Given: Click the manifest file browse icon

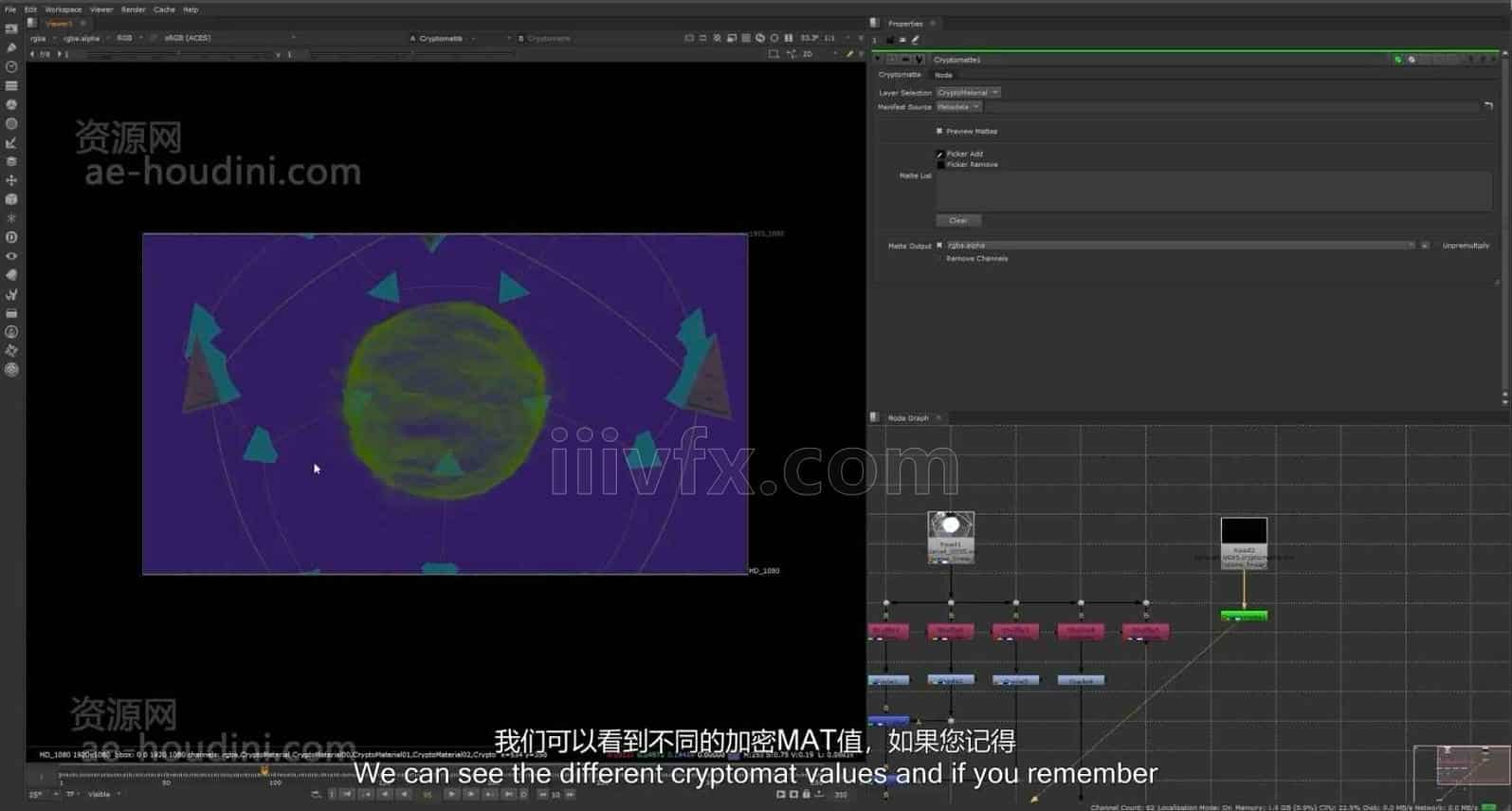Looking at the screenshot, I should tap(1488, 106).
